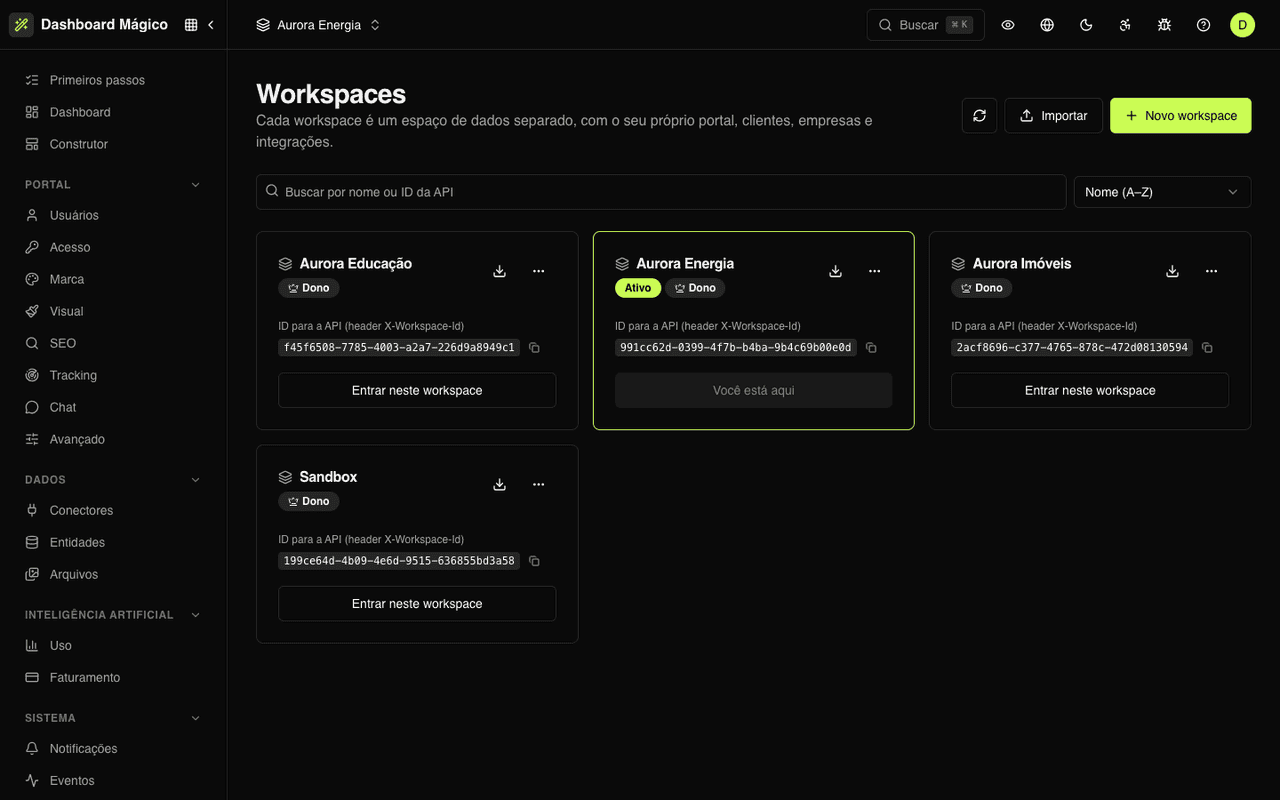The width and height of the screenshot is (1280, 800).
Task: Collapse the DADOS sidebar section
Action: [x=196, y=480]
